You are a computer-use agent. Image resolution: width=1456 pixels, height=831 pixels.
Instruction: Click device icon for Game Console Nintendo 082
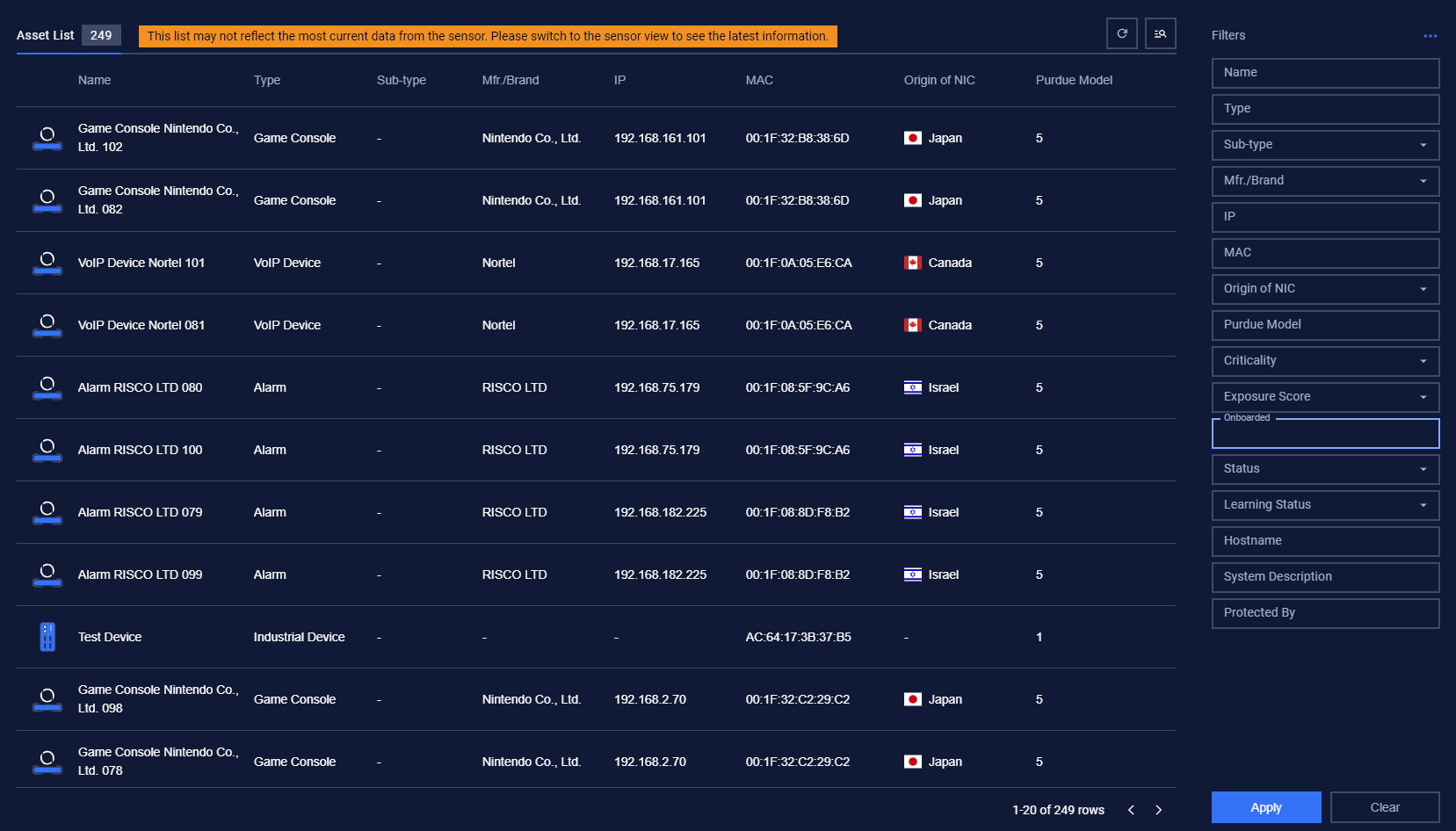click(x=47, y=200)
